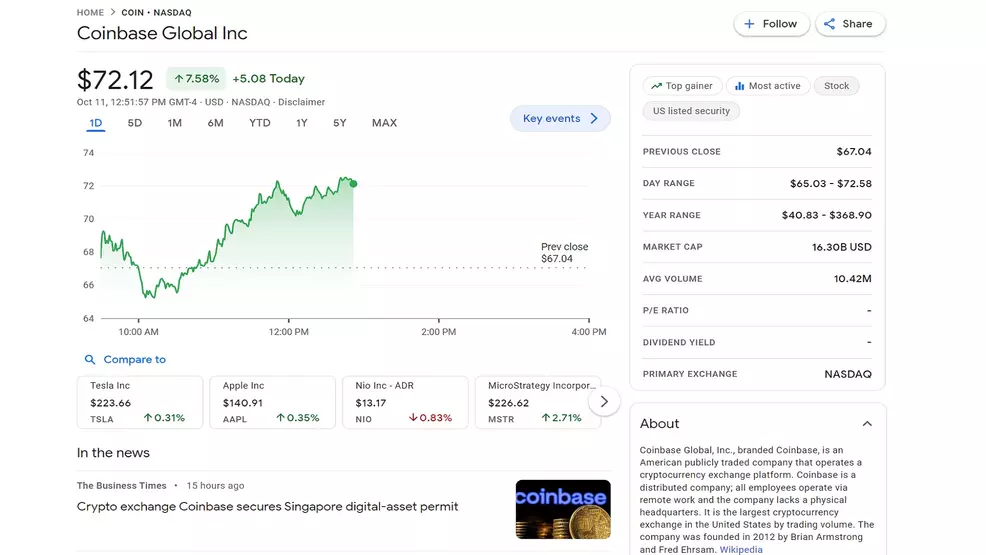Open the Tesla Inc comparison card
Viewport: 986px width, 555px height.
pos(140,402)
